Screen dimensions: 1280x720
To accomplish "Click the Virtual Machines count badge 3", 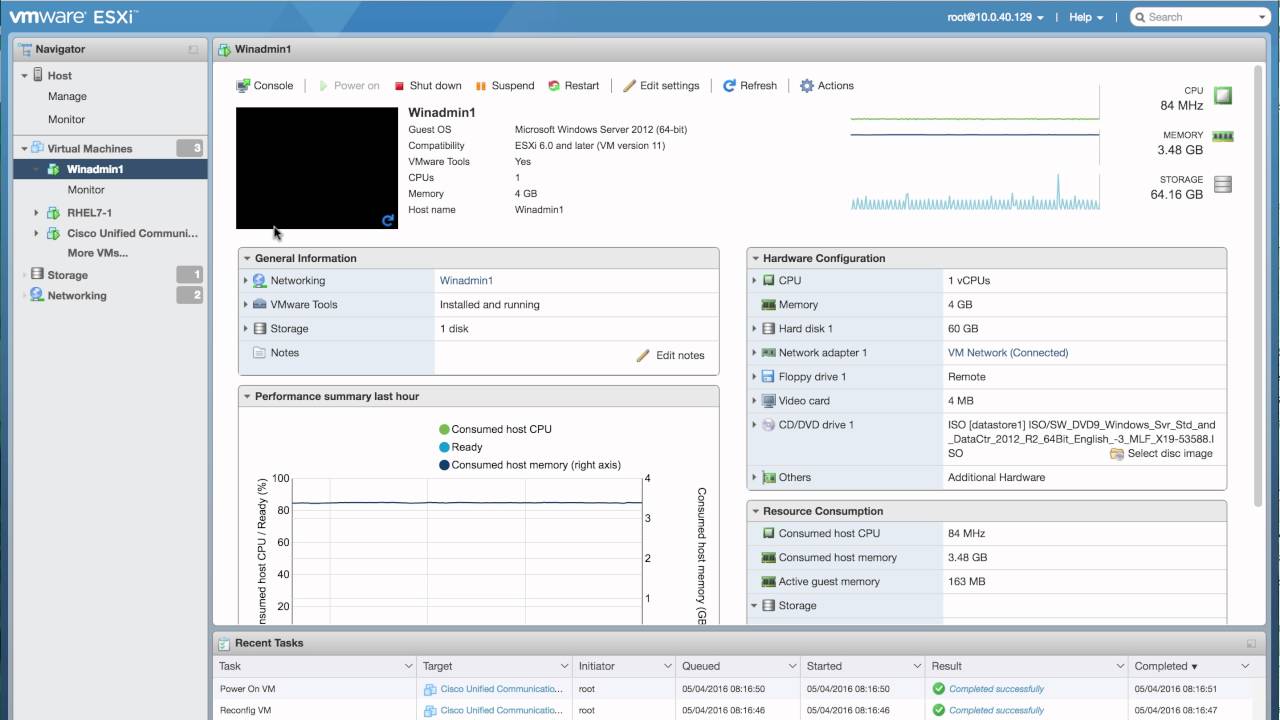I will click(x=190, y=149).
